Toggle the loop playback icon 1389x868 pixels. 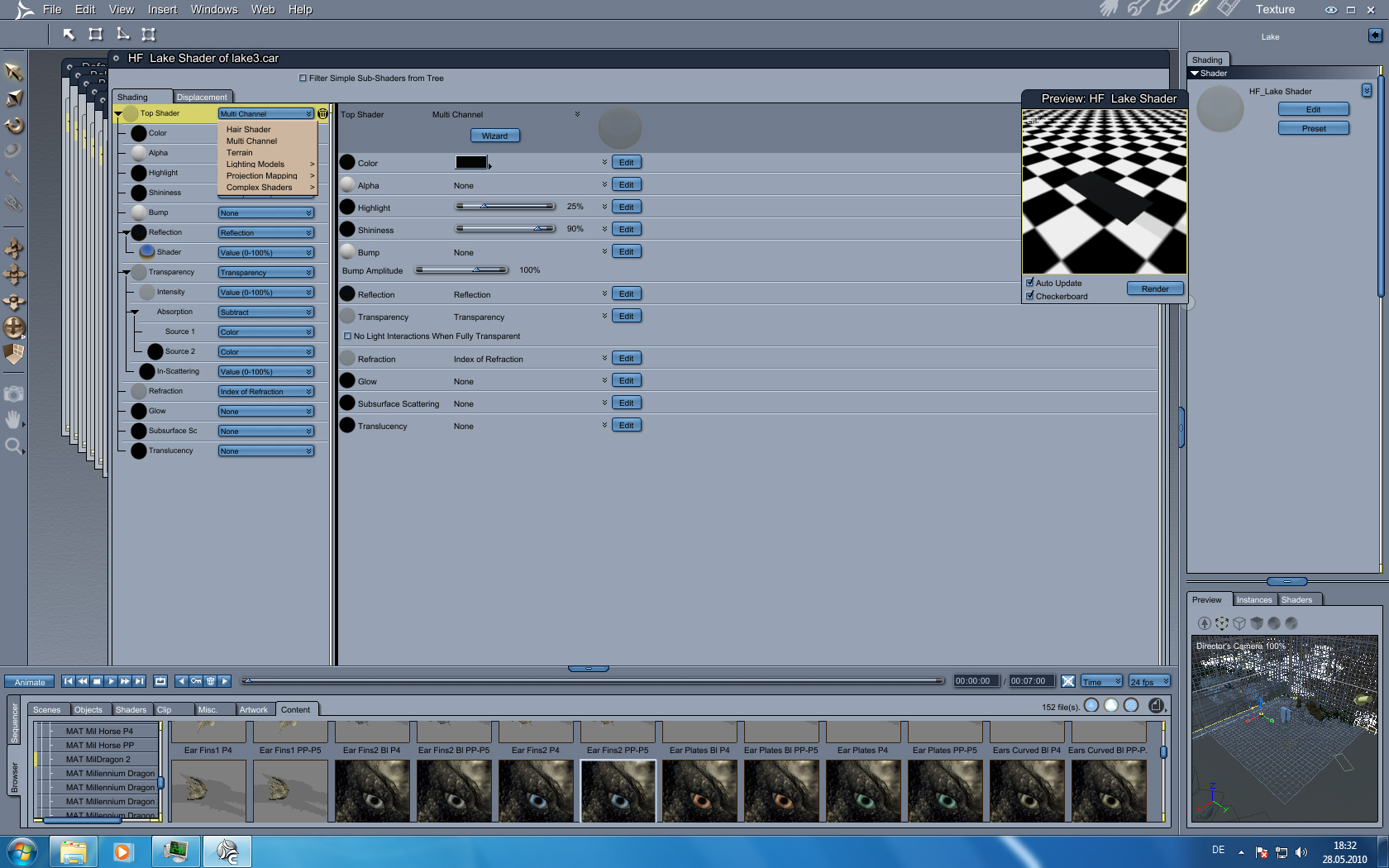tap(160, 681)
